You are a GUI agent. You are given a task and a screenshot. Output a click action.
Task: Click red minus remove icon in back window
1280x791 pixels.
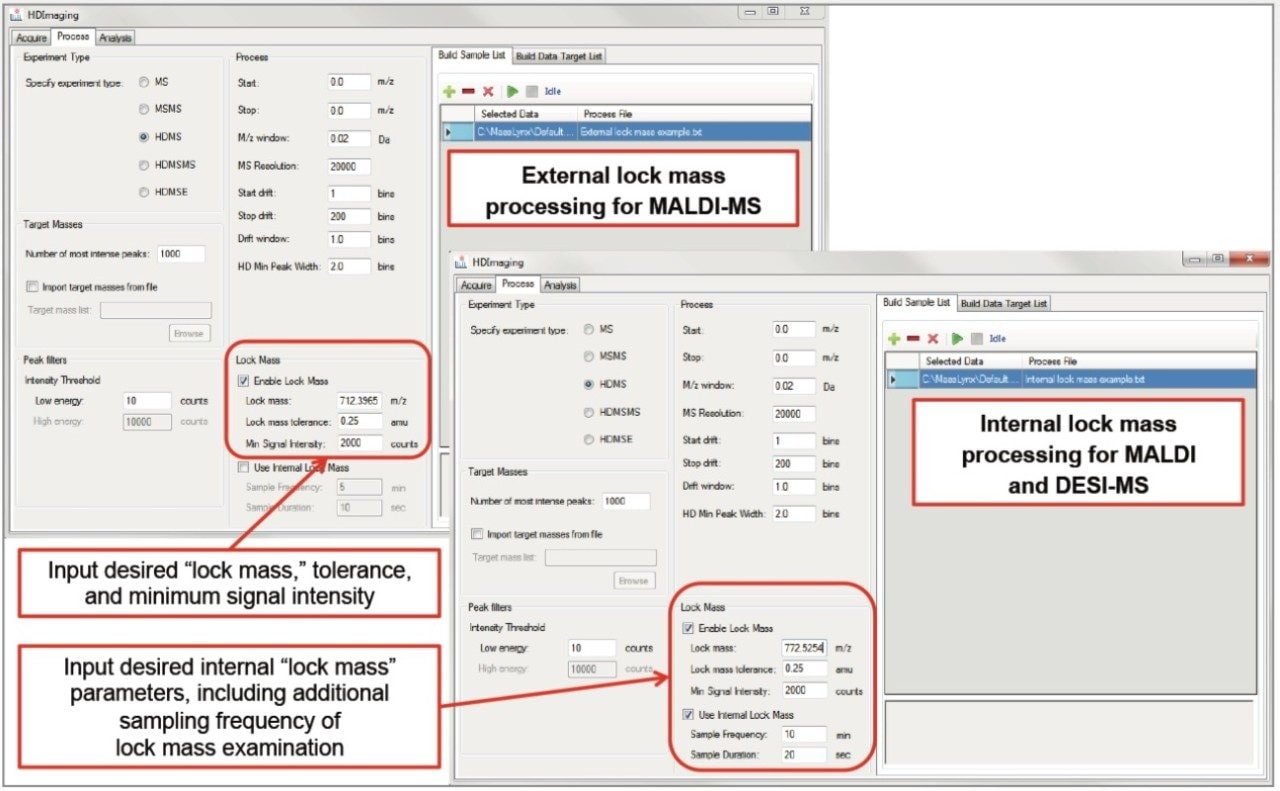point(468,91)
